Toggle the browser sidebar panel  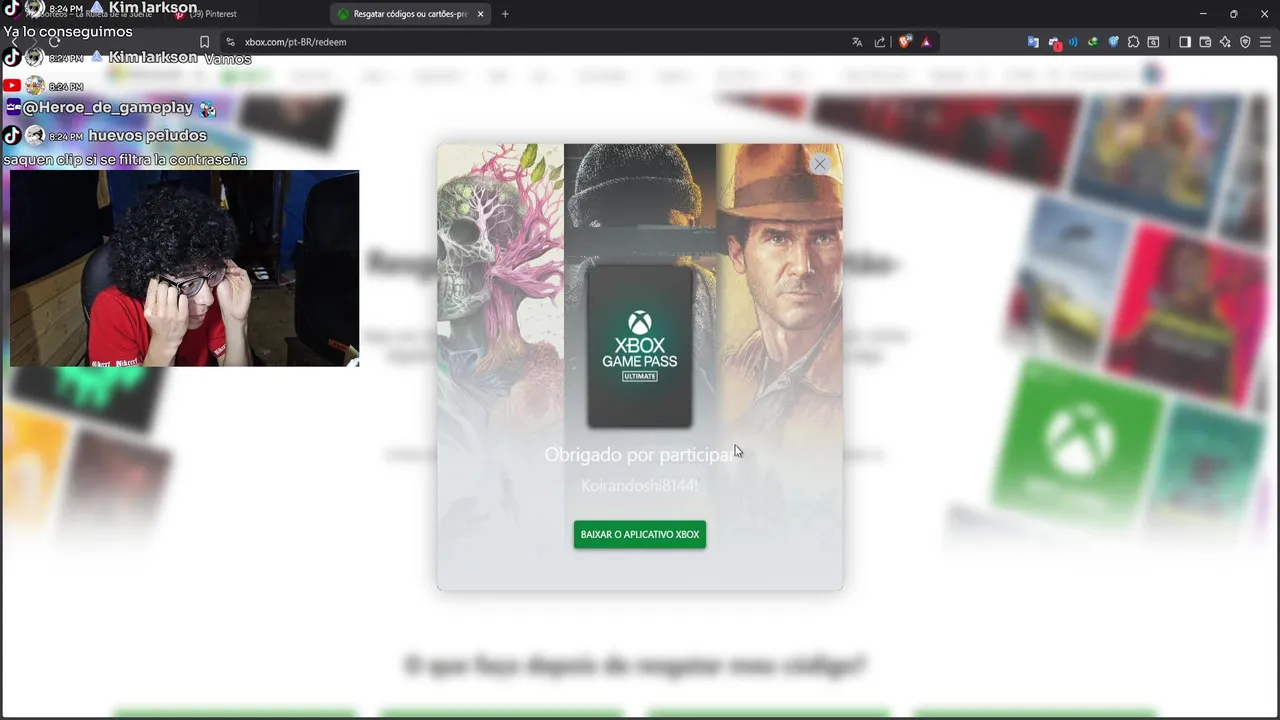coord(1185,42)
